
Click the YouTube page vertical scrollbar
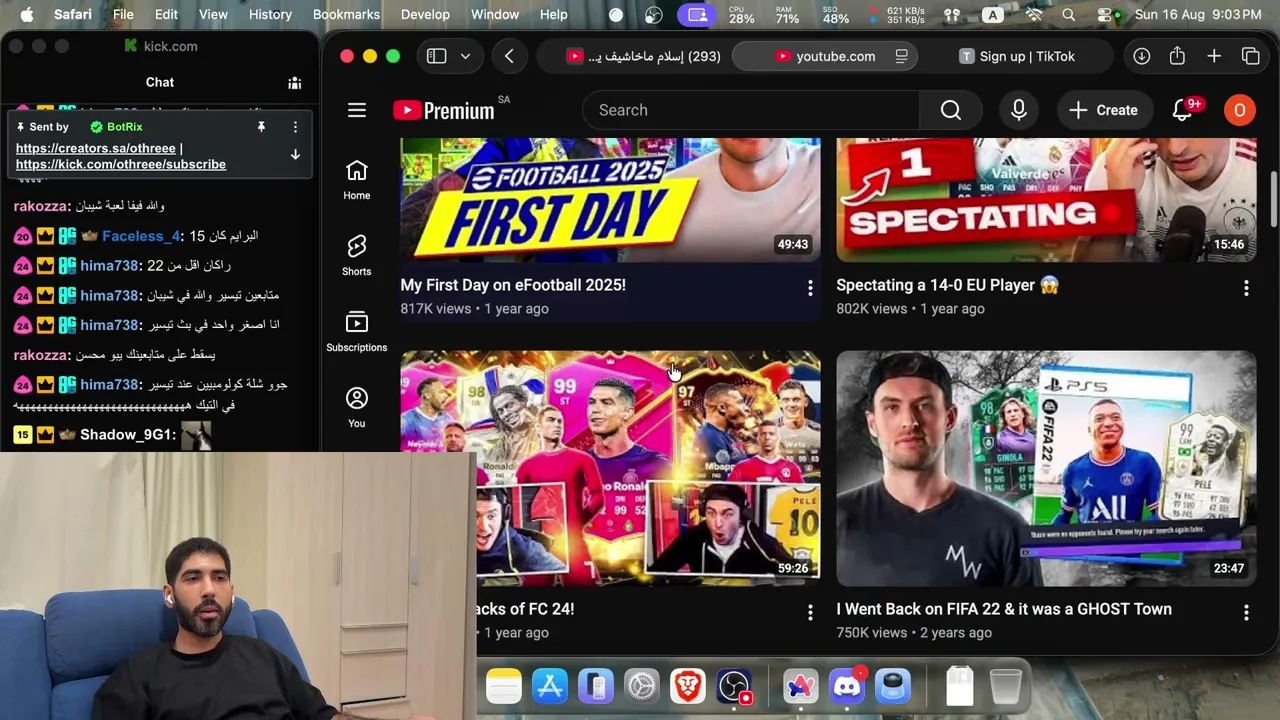1273,200
